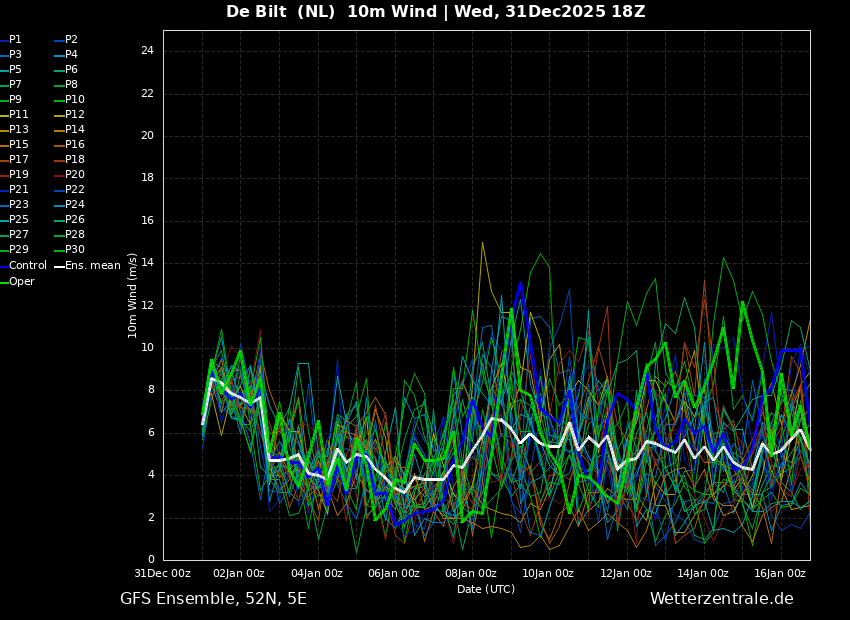Click the P26 legend label
850x620 pixels.
(70, 219)
